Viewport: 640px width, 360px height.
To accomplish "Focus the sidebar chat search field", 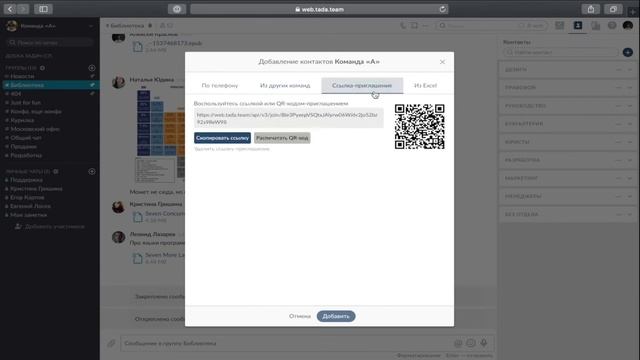I will click(50, 42).
